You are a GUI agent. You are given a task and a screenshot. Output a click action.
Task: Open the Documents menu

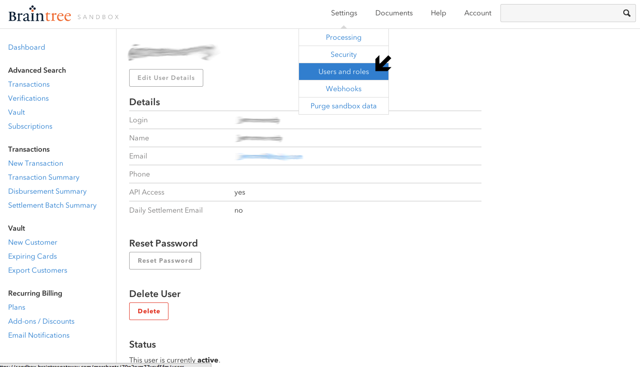tap(394, 13)
